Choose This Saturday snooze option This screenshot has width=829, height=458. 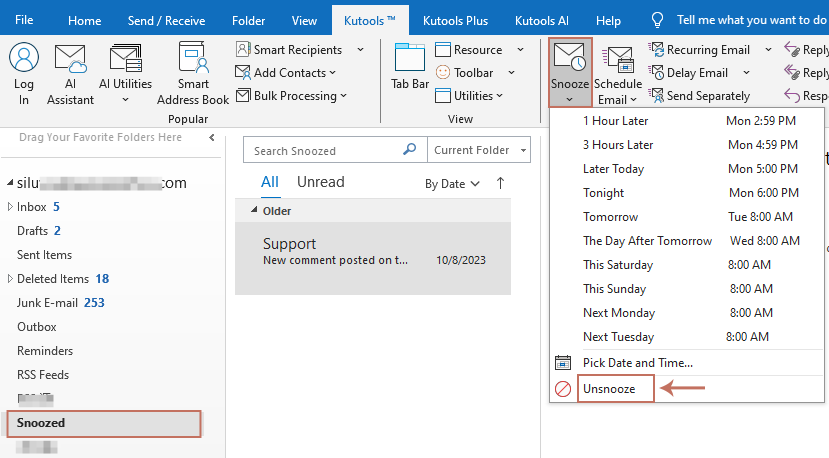pyautogui.click(x=687, y=265)
